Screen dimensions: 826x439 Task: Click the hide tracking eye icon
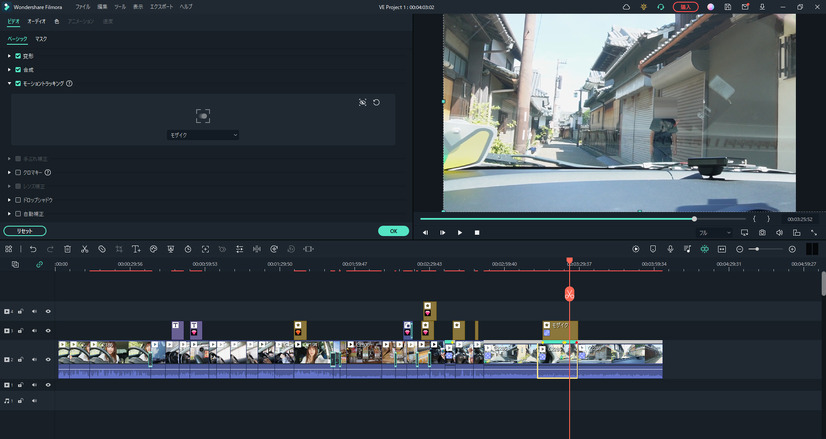[362, 102]
